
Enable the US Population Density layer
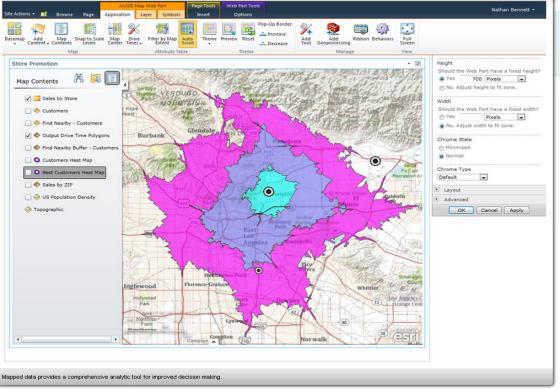(28, 197)
